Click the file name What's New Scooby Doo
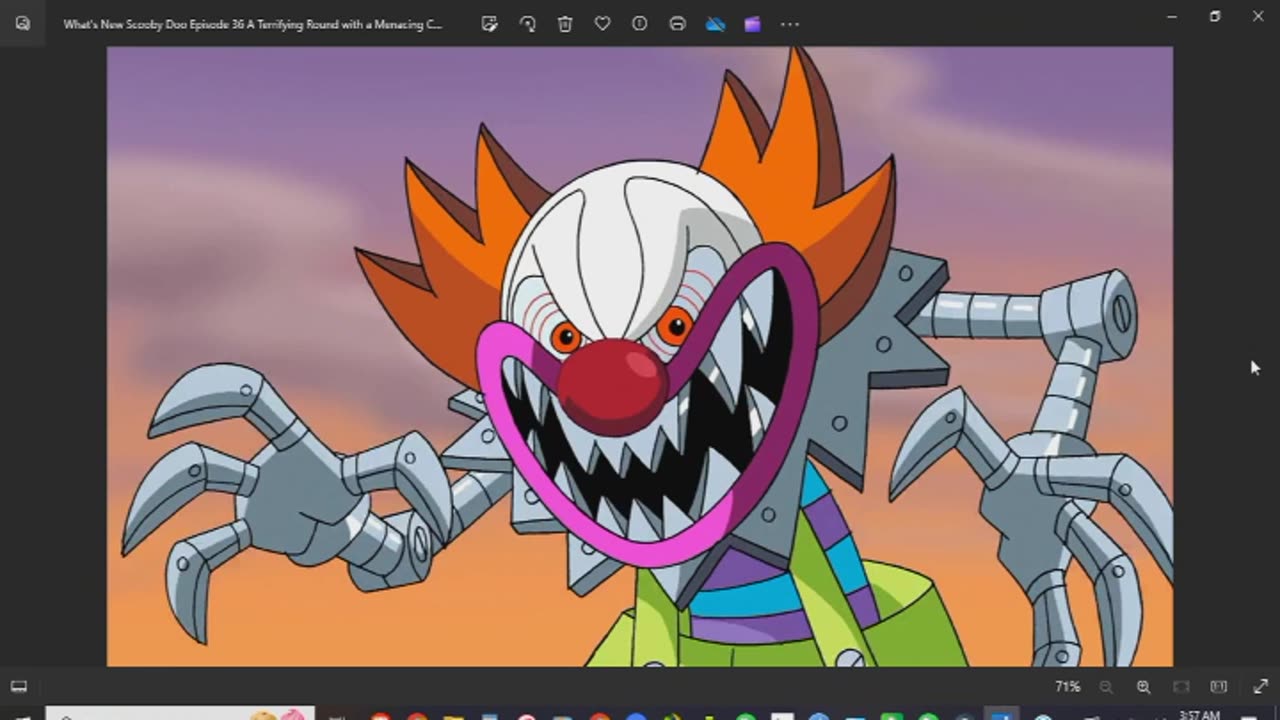Image resolution: width=1280 pixels, height=720 pixels. click(x=252, y=24)
